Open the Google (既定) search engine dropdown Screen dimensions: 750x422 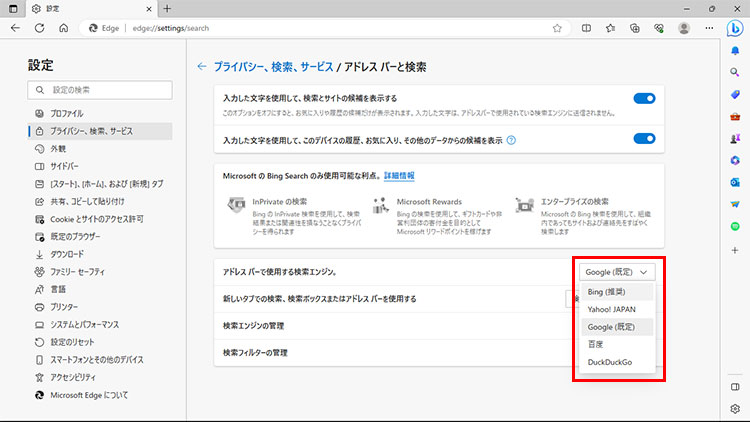click(x=617, y=271)
